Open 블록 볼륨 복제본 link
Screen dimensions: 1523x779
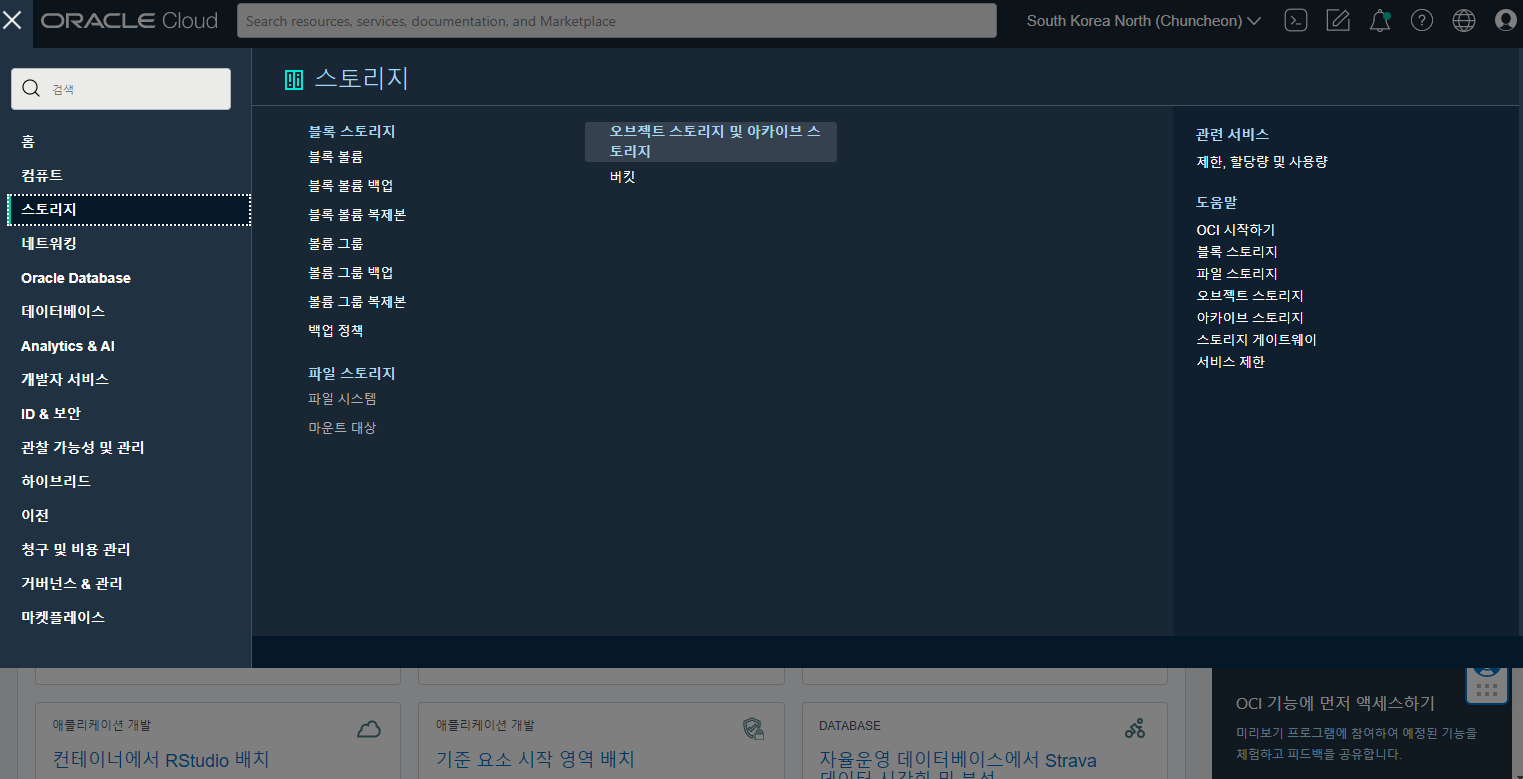point(357,215)
